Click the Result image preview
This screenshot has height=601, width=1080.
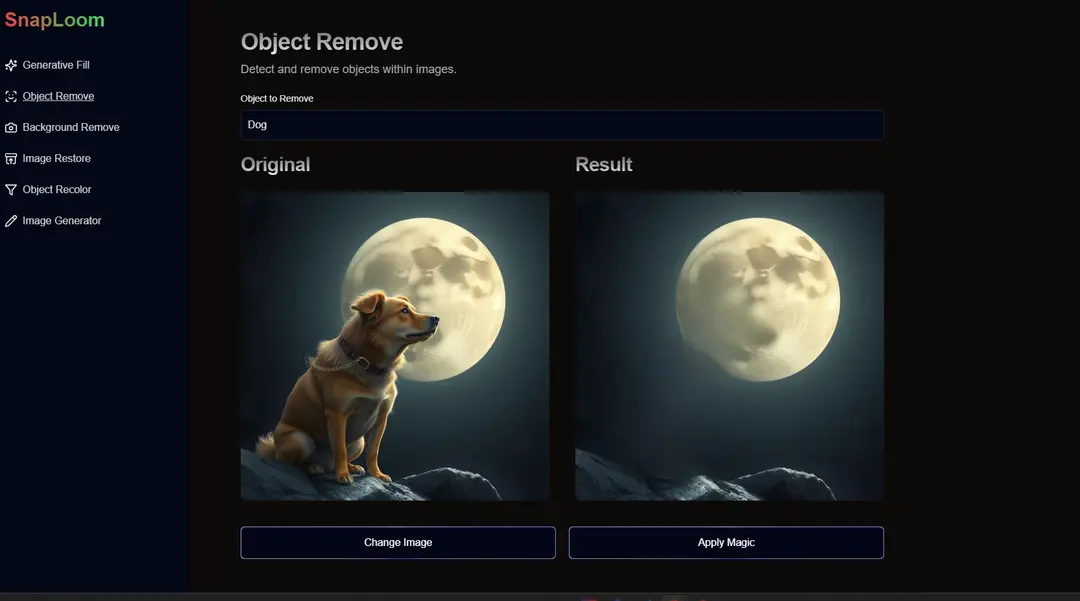click(x=729, y=346)
